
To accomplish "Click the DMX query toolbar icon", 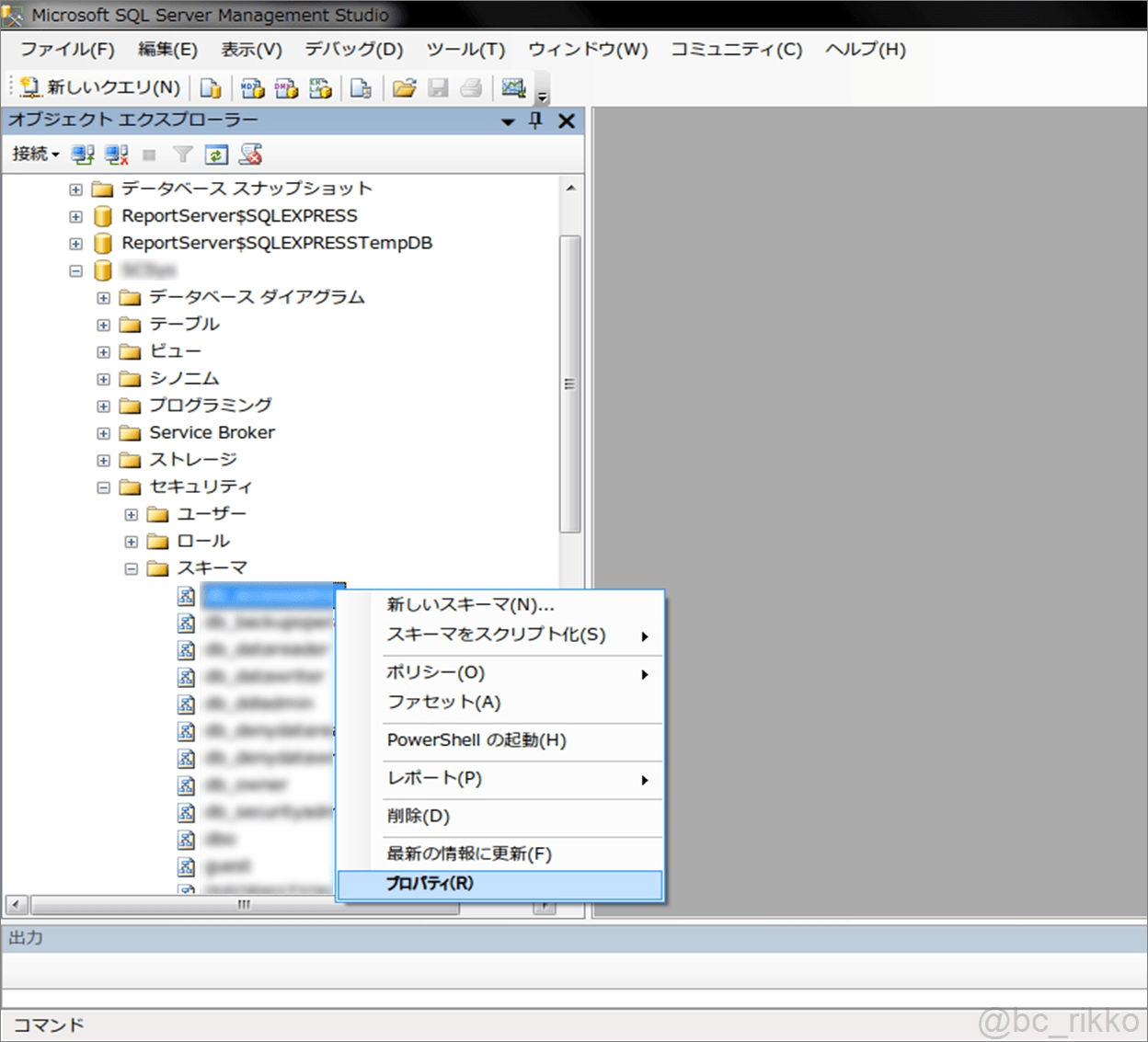I will [x=286, y=88].
